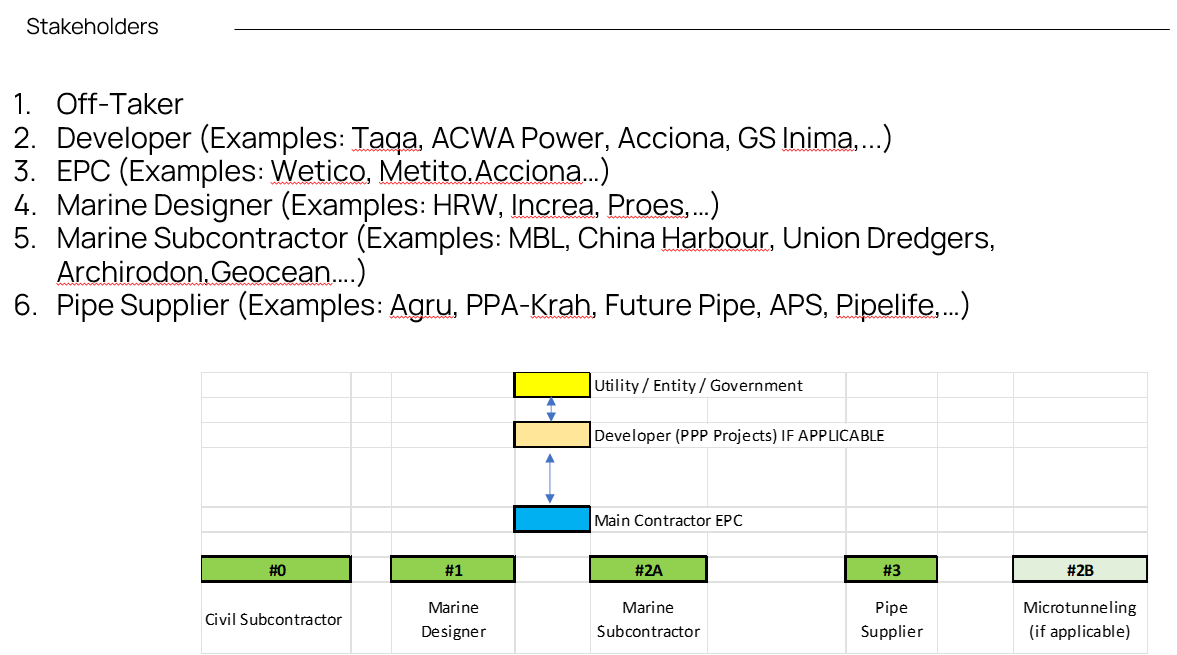
Task: Select the green #2A cell
Action: tap(649, 569)
